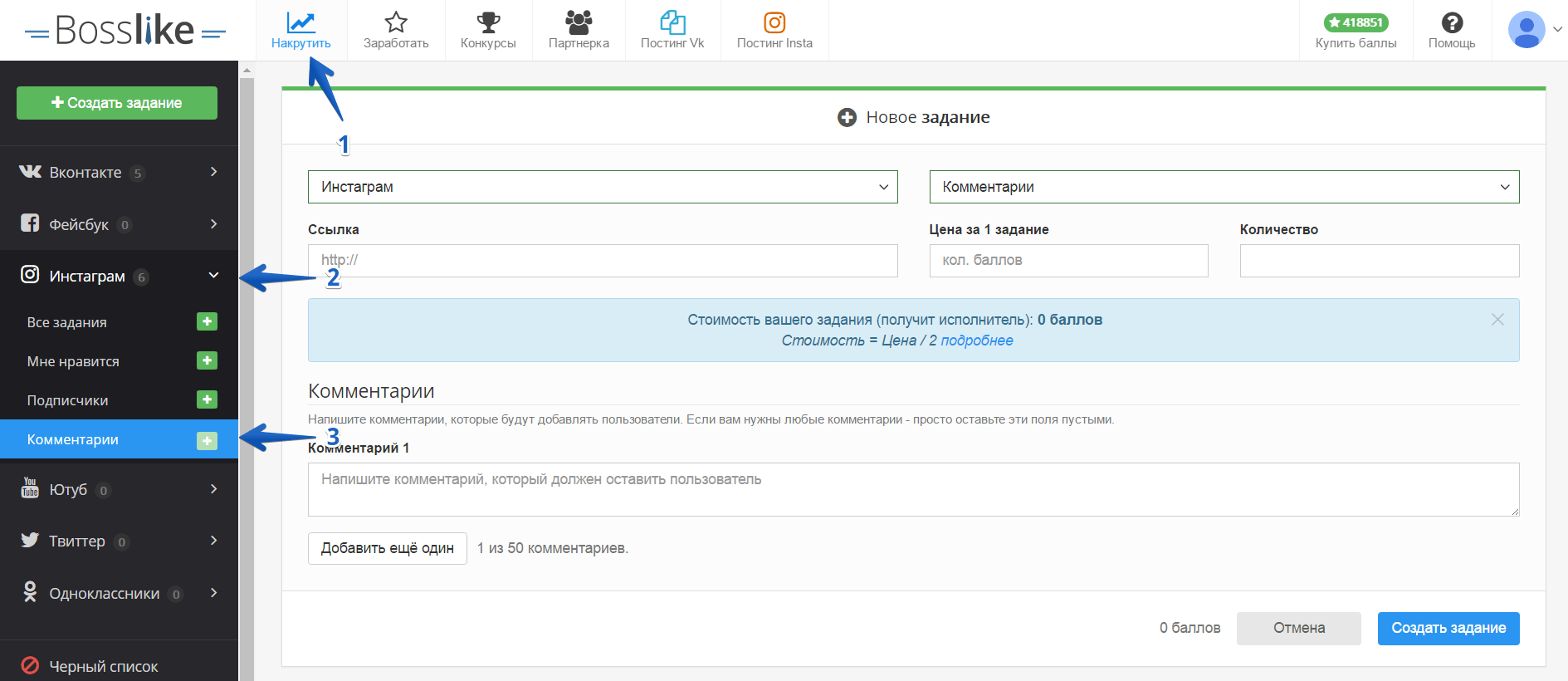
Task: Expand the Ютуб sidebar section
Action: [119, 489]
